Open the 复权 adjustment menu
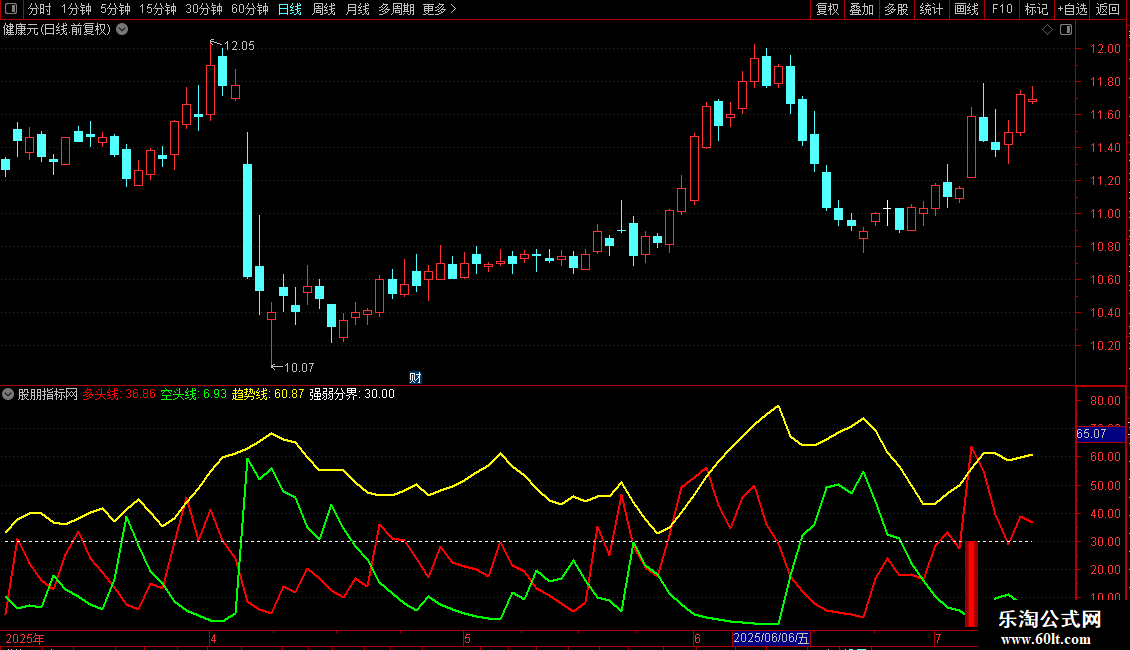 point(827,9)
